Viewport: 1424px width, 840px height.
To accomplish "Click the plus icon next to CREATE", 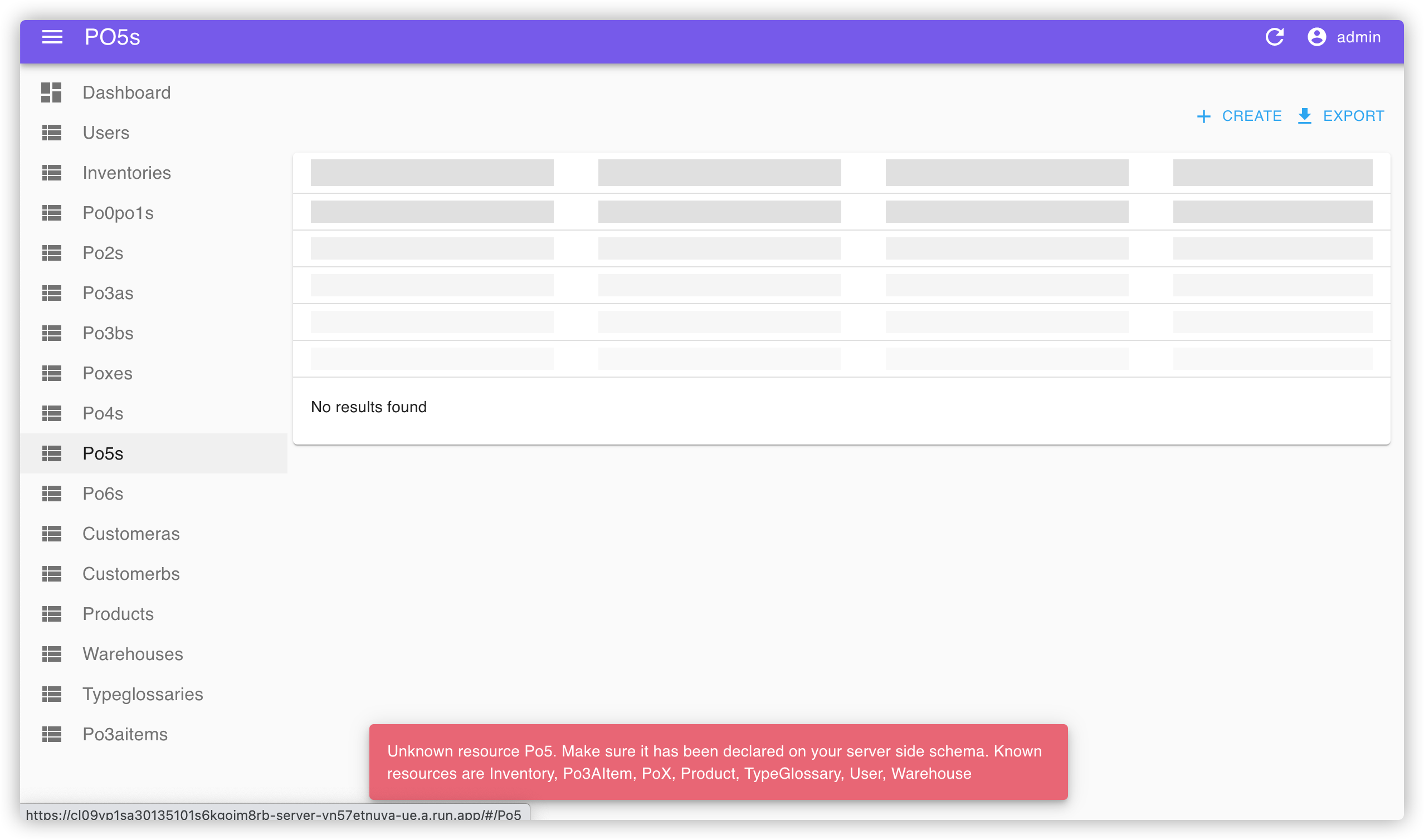I will coord(1204,116).
